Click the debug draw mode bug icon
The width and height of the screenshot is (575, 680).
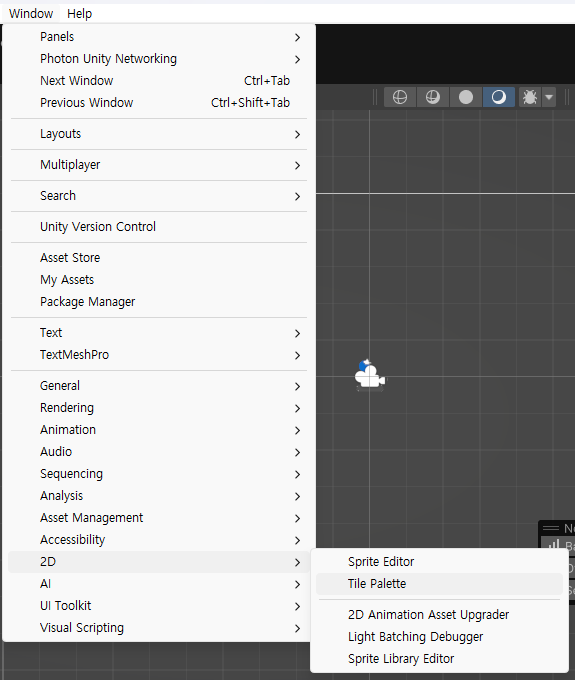coord(529,97)
